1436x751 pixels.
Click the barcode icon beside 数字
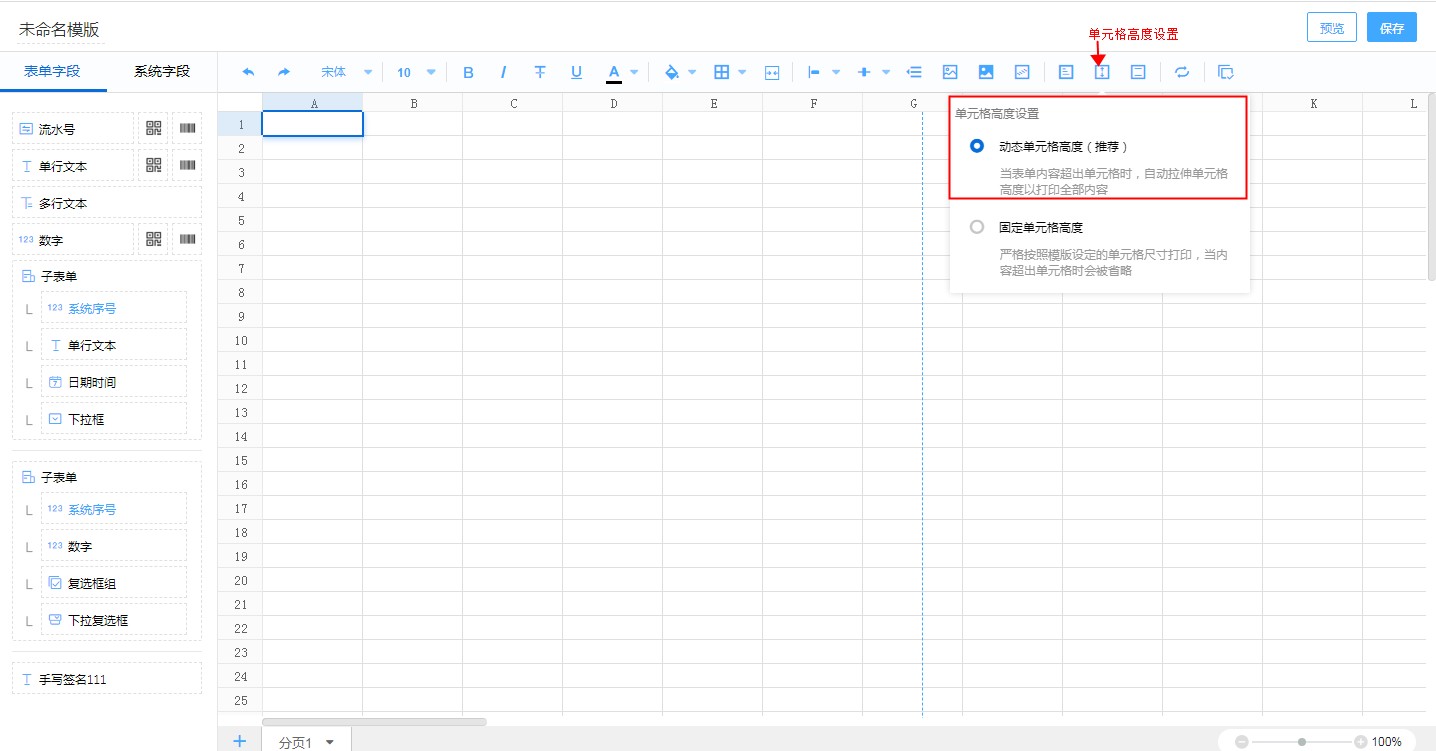(187, 239)
